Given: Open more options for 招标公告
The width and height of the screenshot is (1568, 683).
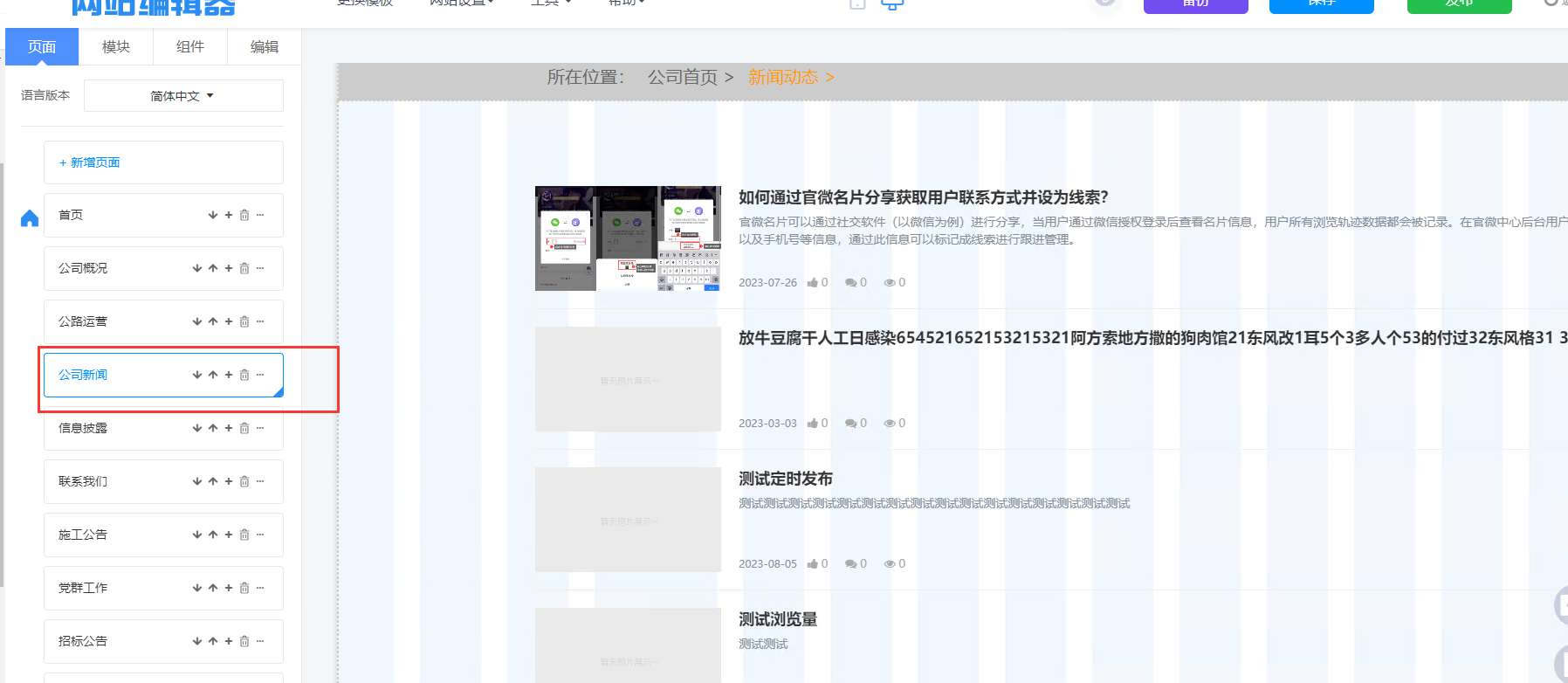Looking at the screenshot, I should 260,641.
